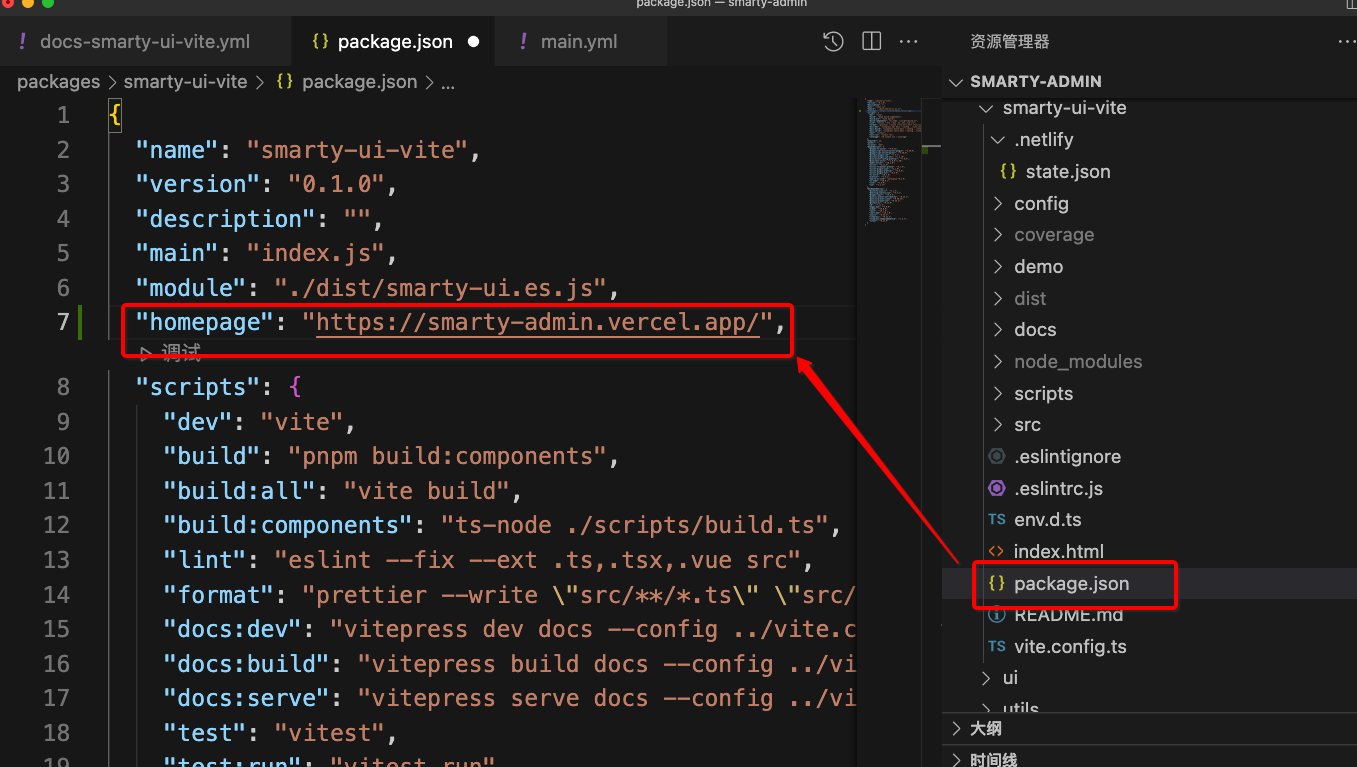Click the split editor icon

click(871, 42)
